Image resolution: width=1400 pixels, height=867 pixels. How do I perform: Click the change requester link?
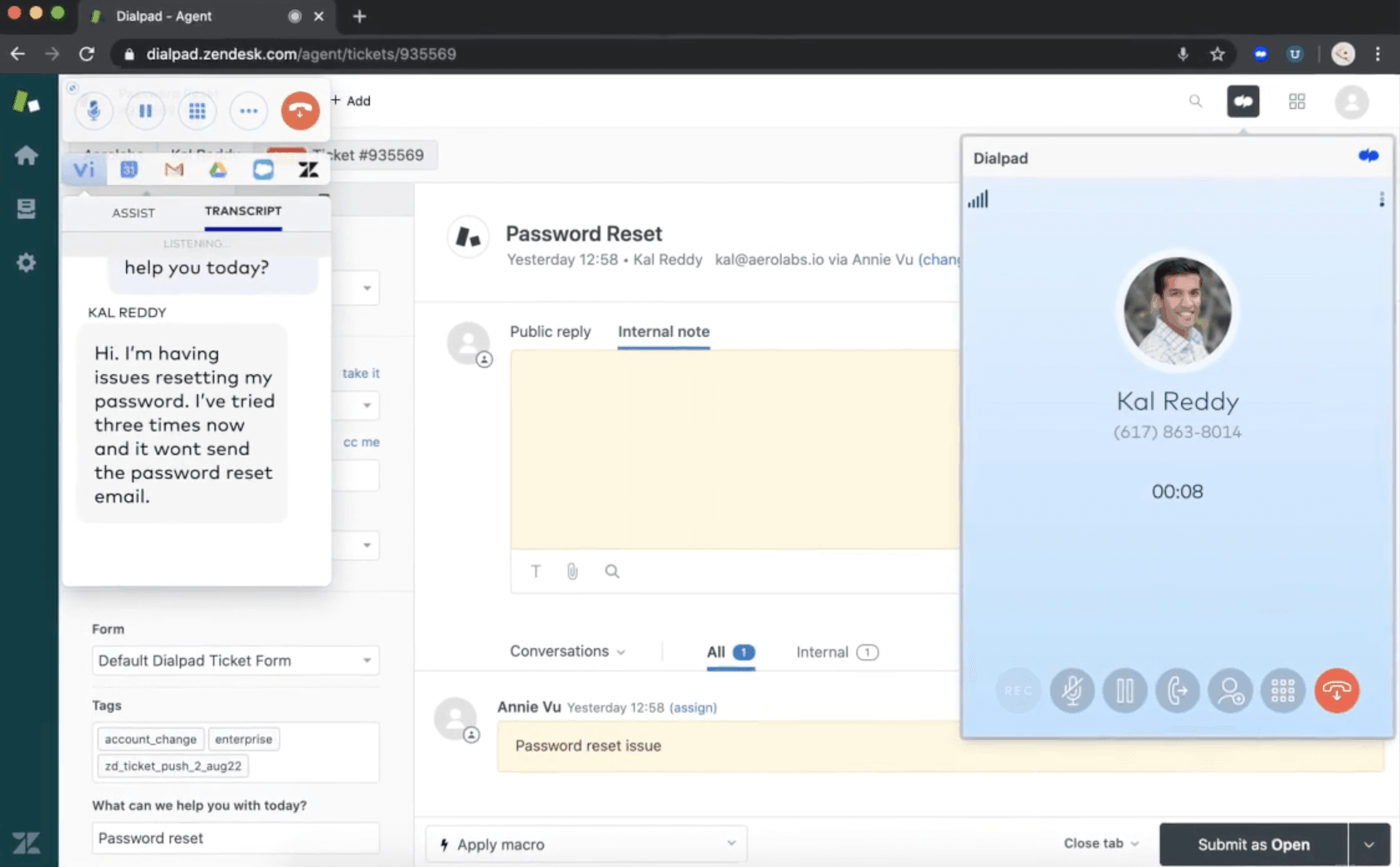click(940, 260)
